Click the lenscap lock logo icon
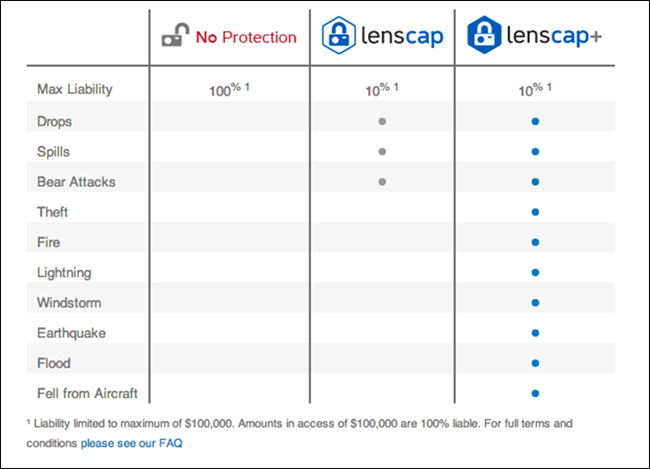Viewport: 650px width, 469px height. (338, 35)
